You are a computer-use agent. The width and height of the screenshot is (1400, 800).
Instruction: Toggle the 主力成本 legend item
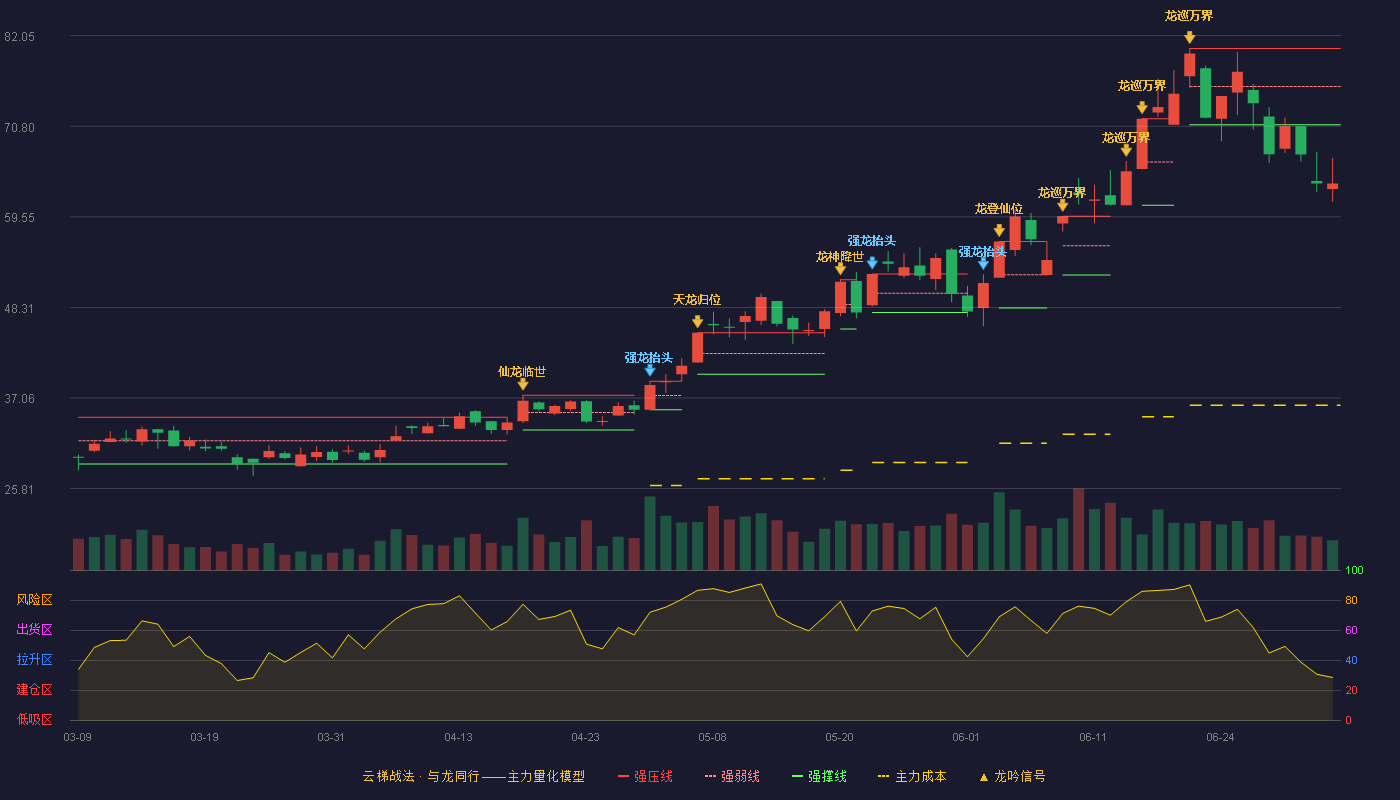coord(912,776)
